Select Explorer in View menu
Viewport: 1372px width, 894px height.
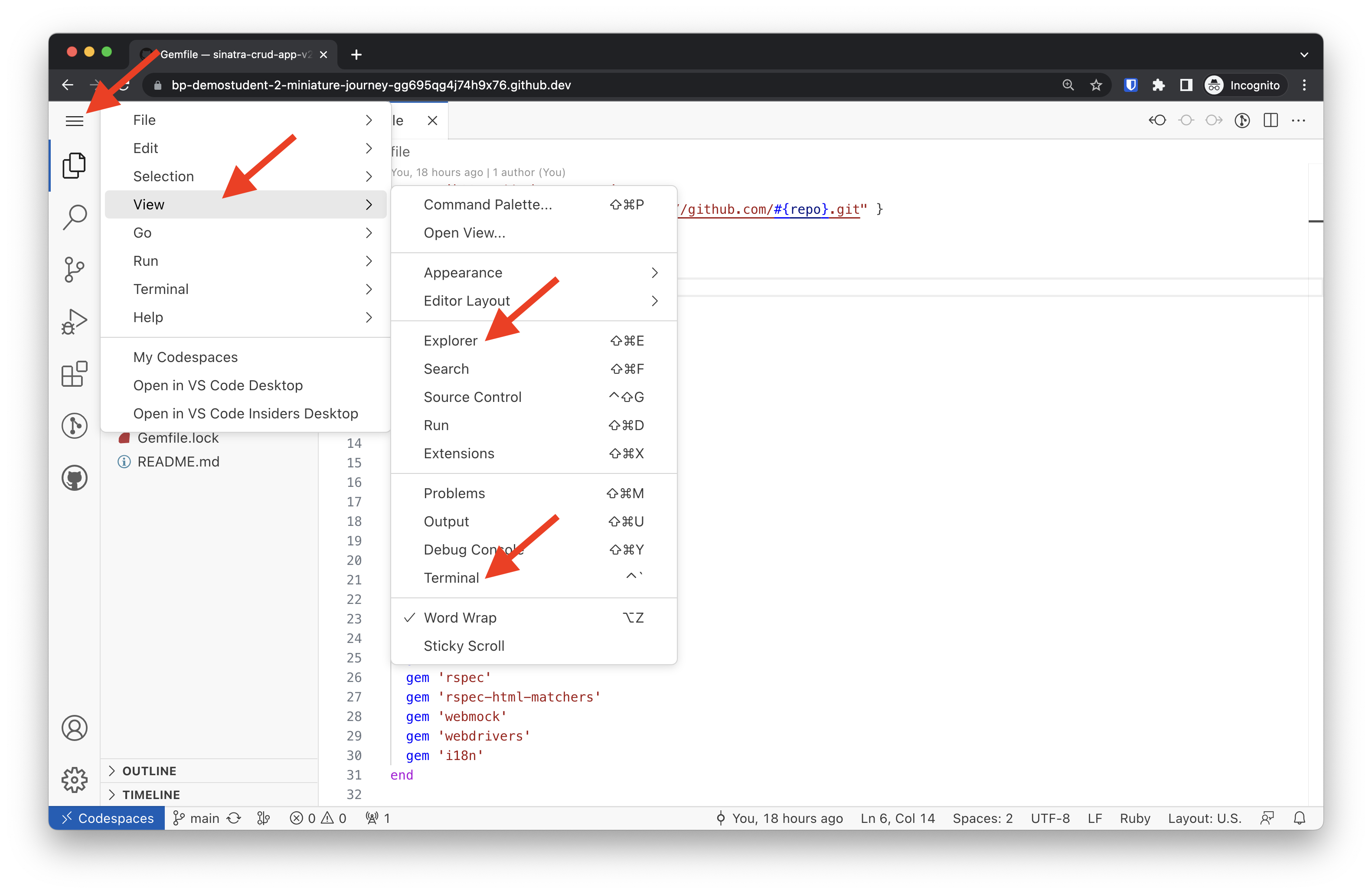coord(534,341)
